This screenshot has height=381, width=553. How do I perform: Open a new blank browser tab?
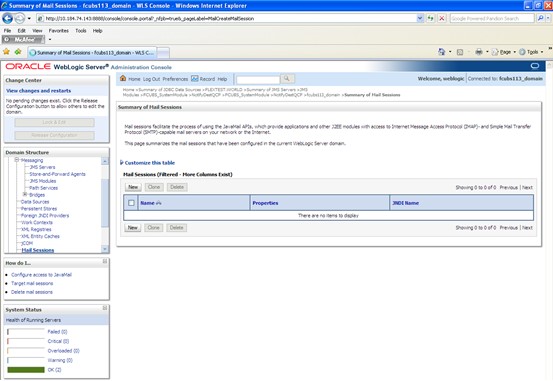click(163, 53)
